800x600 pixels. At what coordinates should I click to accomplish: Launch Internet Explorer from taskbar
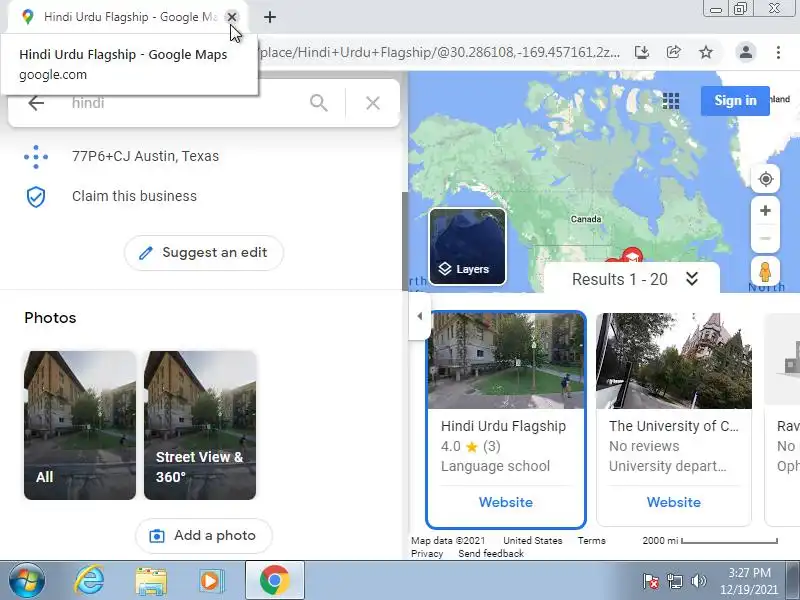click(89, 581)
